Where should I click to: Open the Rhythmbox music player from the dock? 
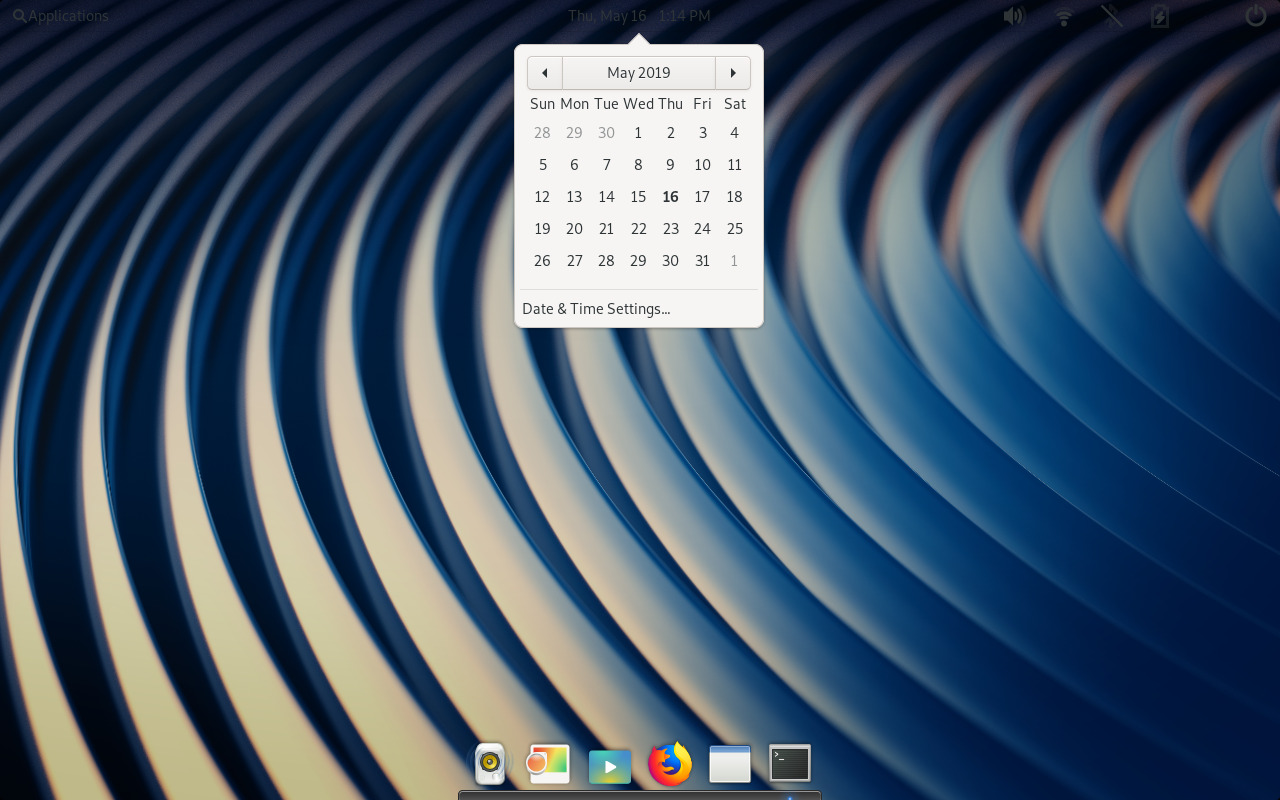coord(490,763)
